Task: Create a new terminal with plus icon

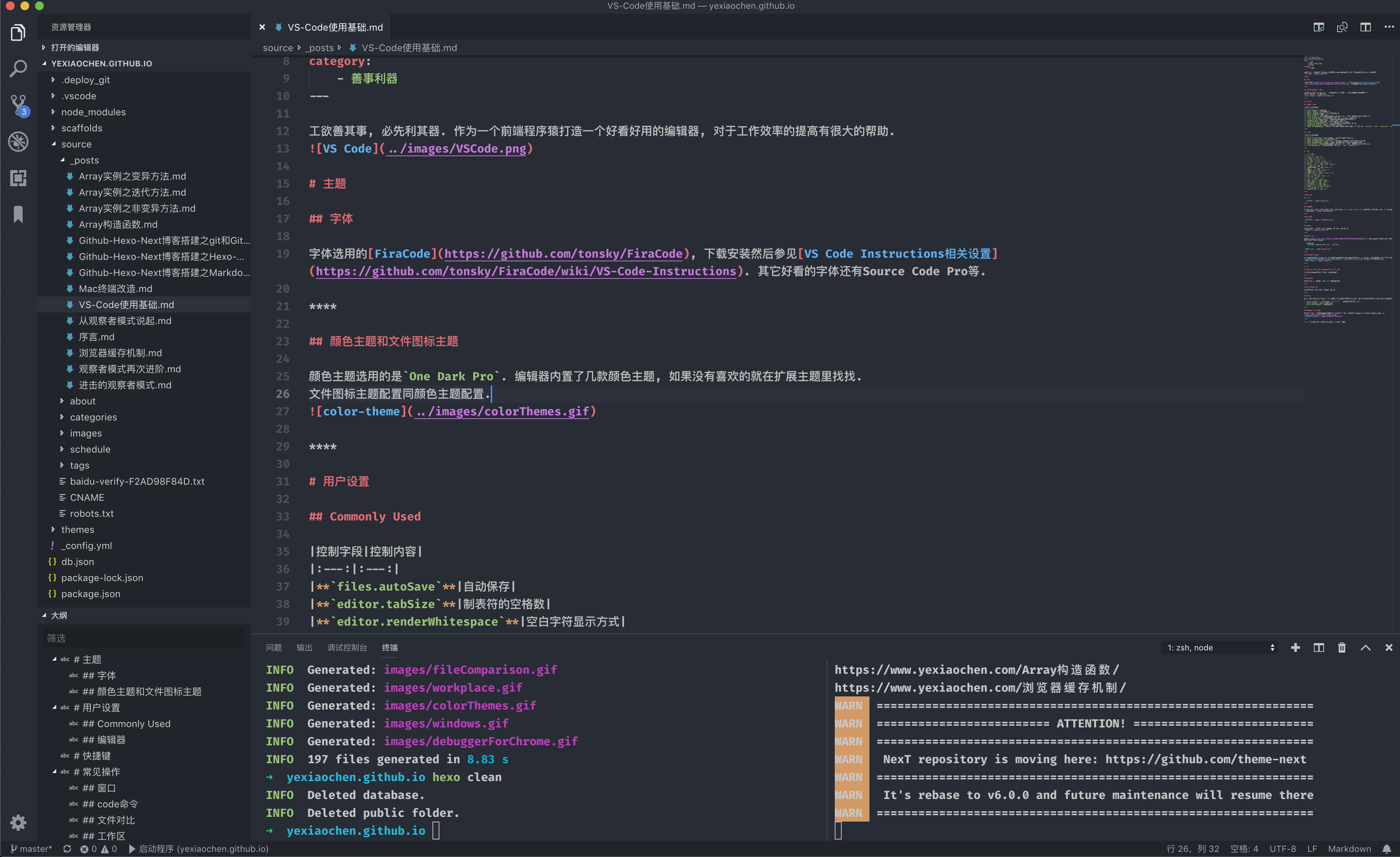Action: (1296, 647)
